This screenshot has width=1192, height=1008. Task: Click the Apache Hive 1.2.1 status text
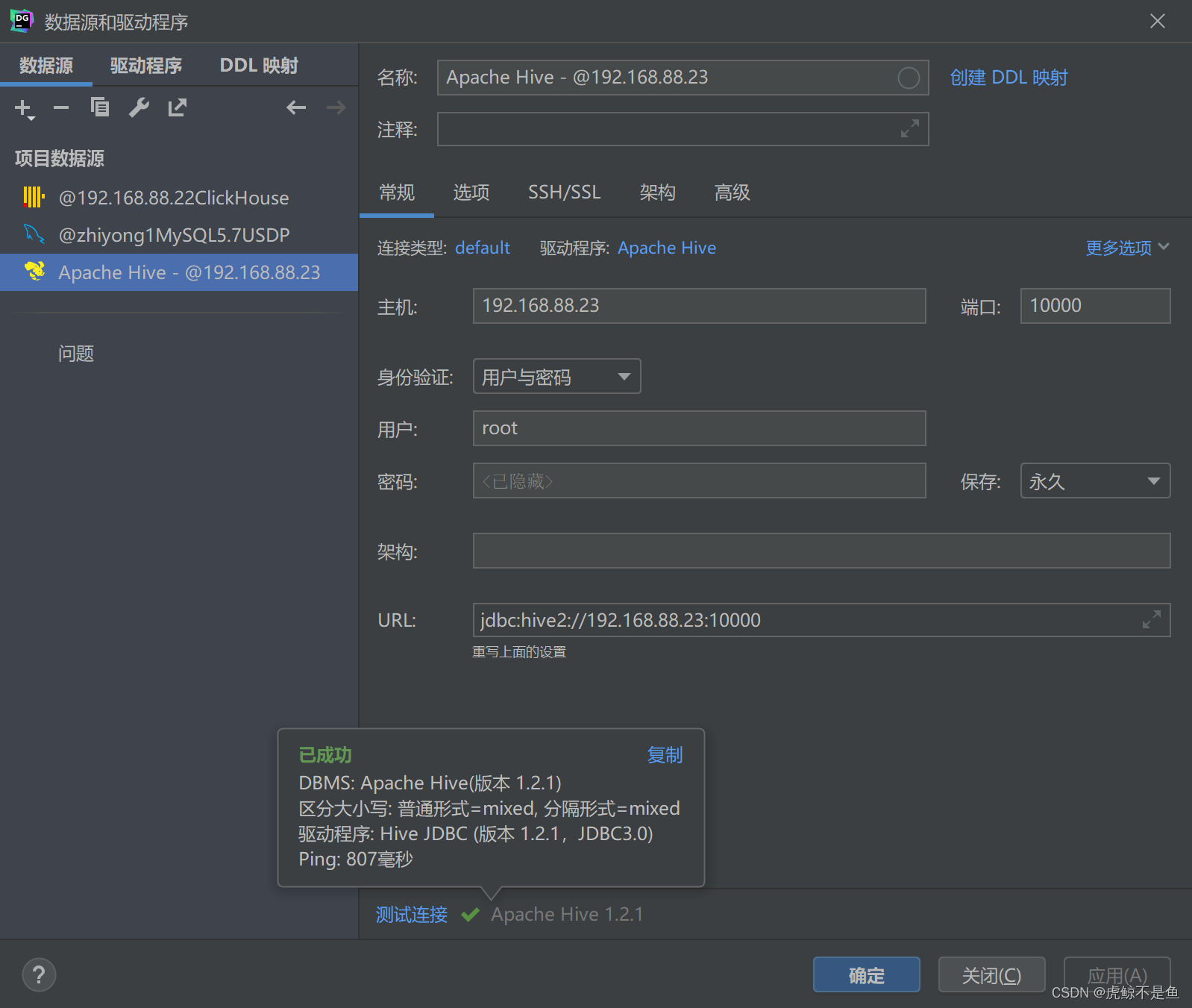[x=567, y=915]
